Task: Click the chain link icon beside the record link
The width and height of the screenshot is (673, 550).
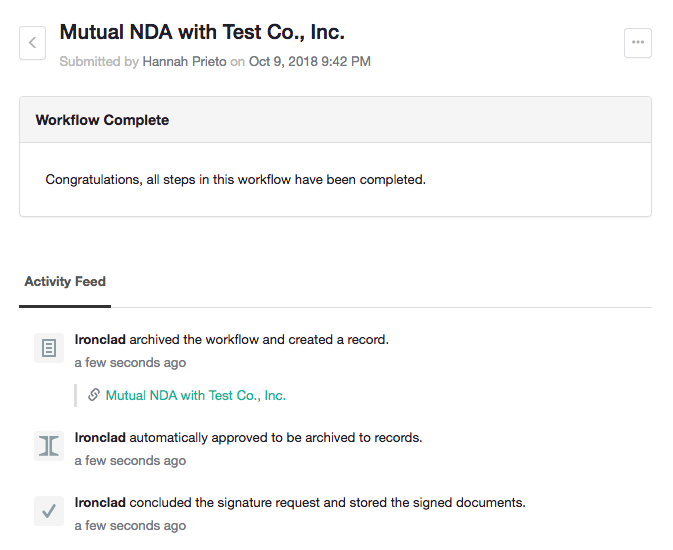Action: coord(94,395)
